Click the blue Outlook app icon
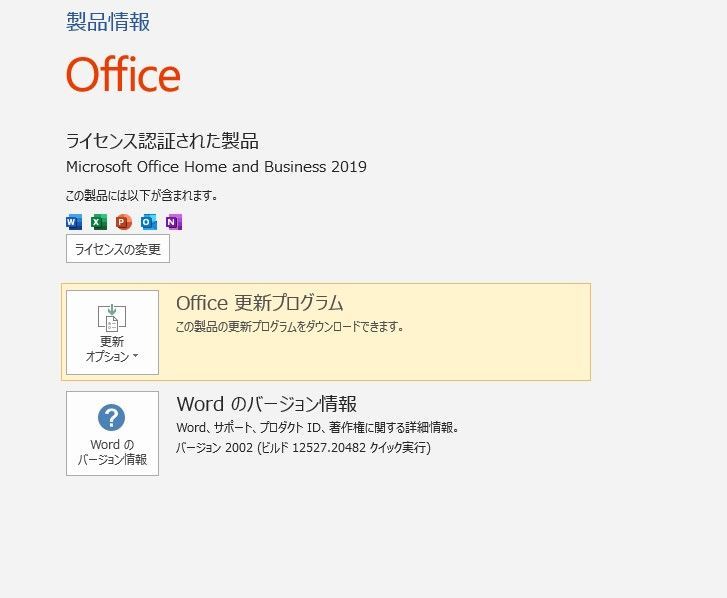 [x=149, y=222]
